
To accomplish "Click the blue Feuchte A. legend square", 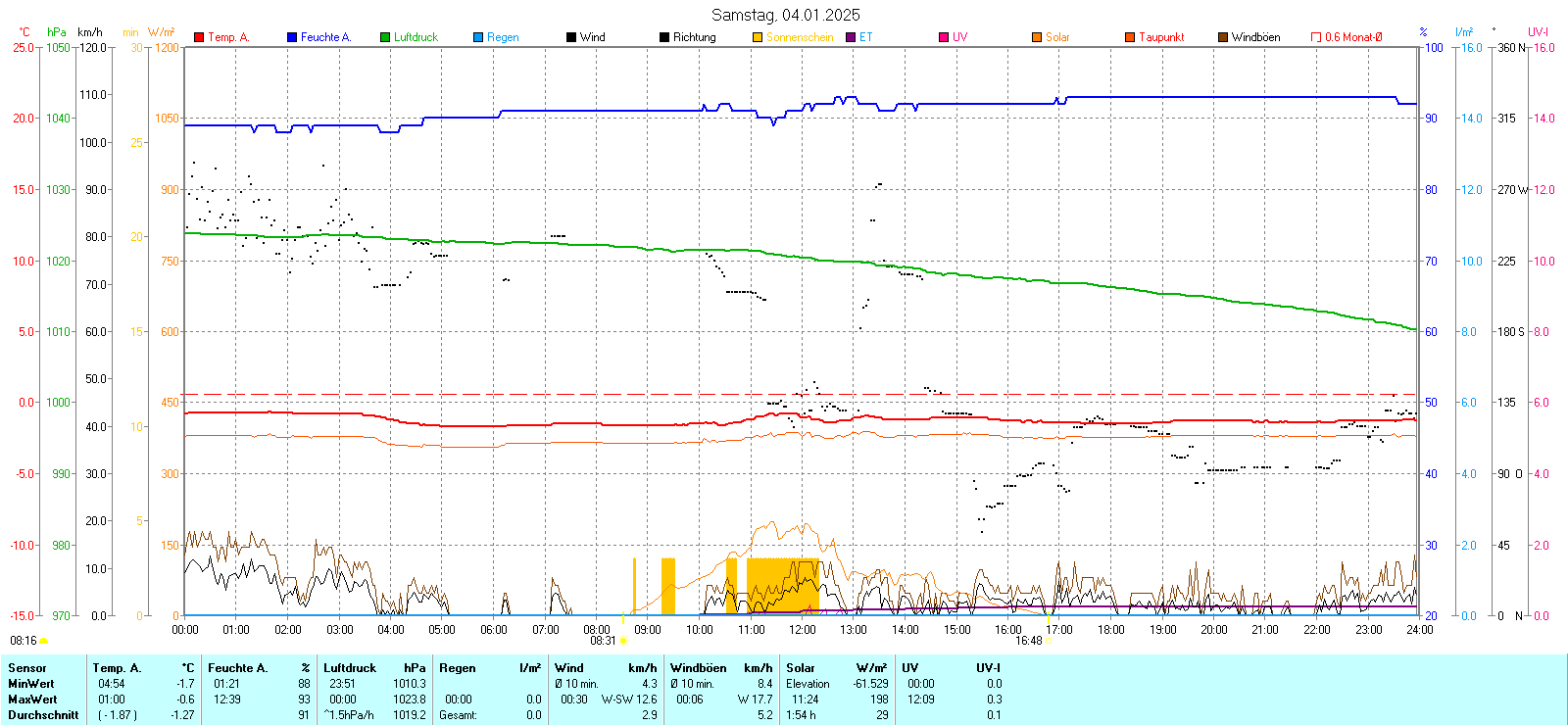I will 292,37.
